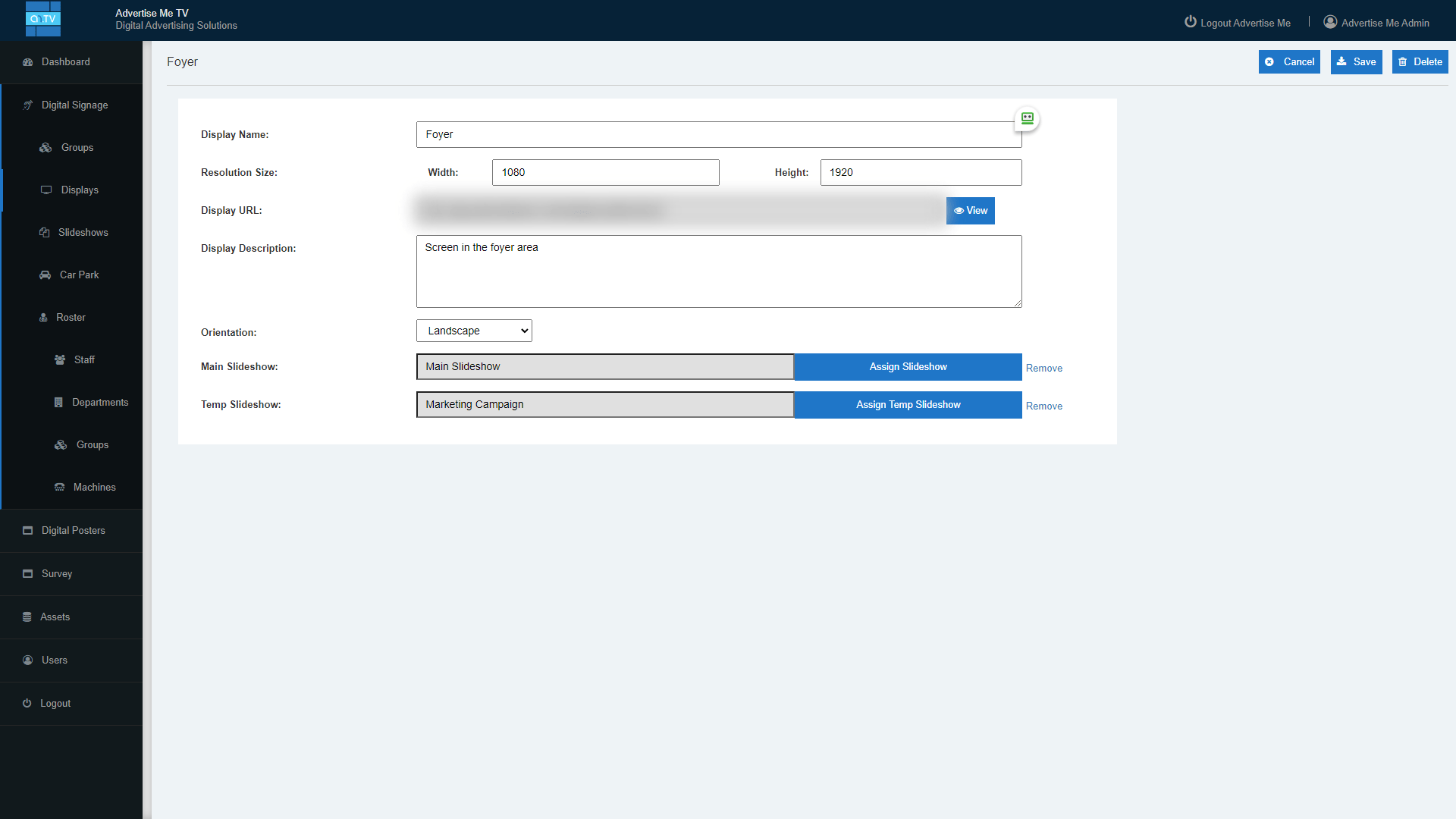Toggle the Logout power icon in sidebar
Viewport: 1456px width, 819px height.
(x=27, y=703)
